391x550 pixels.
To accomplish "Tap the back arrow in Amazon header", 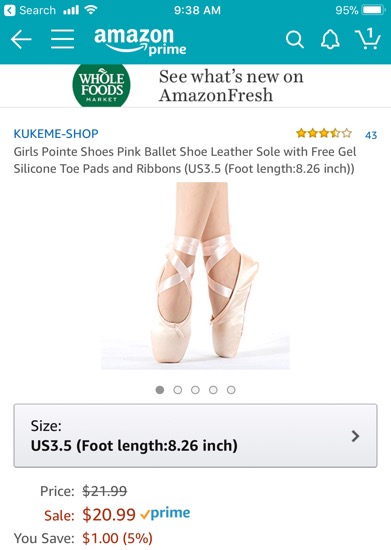I will 21,39.
